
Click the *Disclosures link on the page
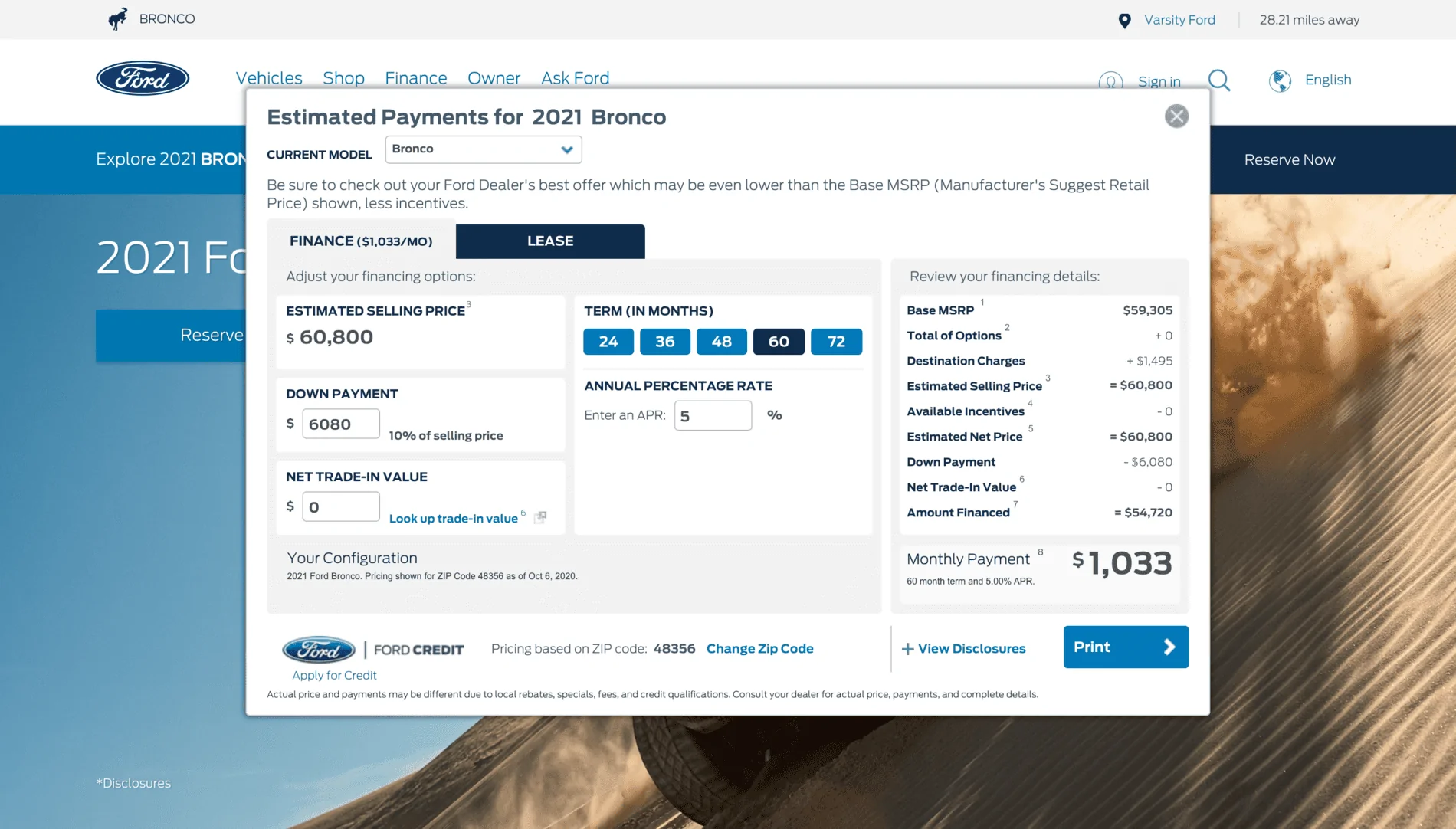click(x=133, y=783)
